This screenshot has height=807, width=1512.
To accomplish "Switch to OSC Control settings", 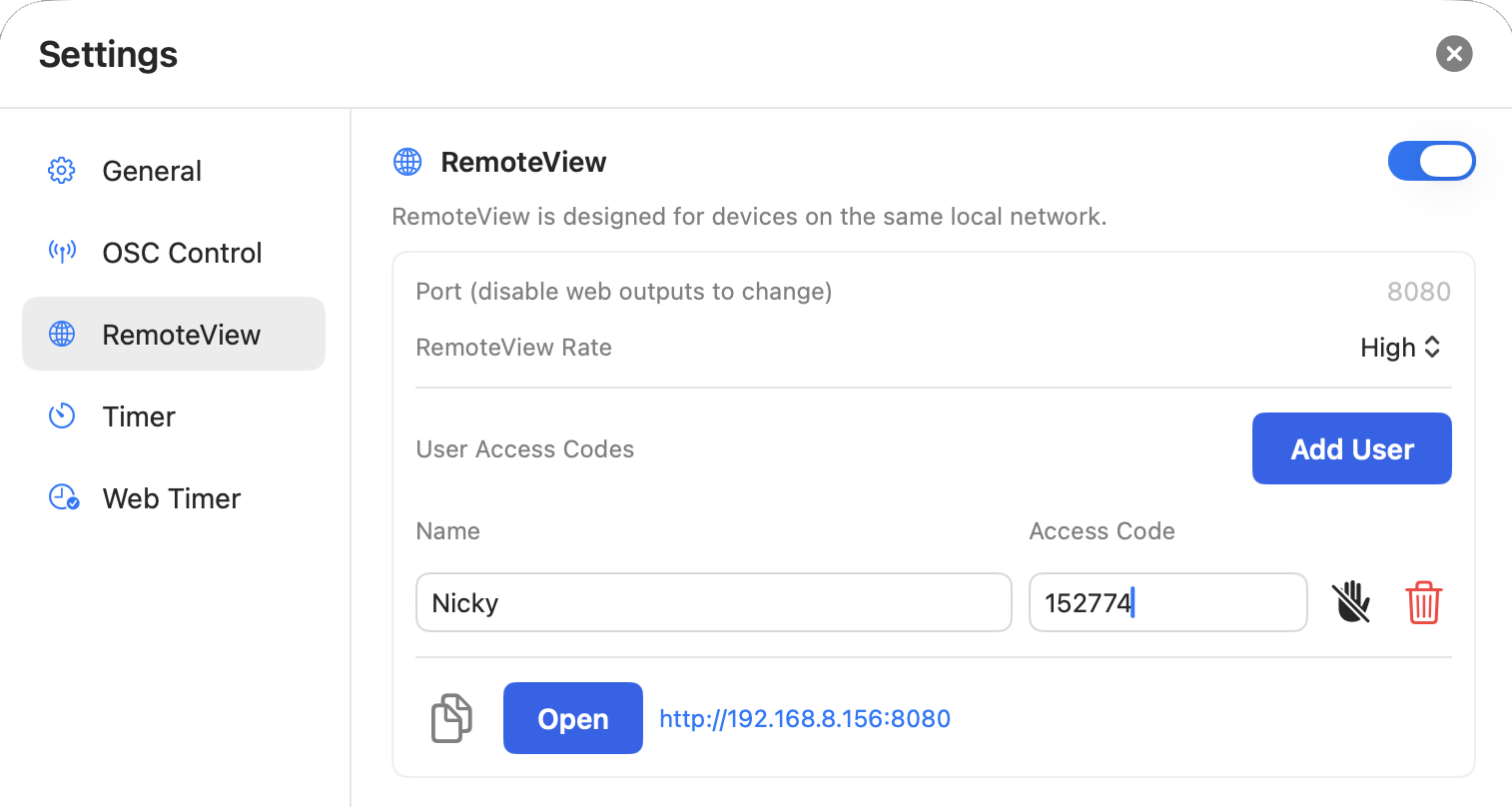I will point(174,253).
